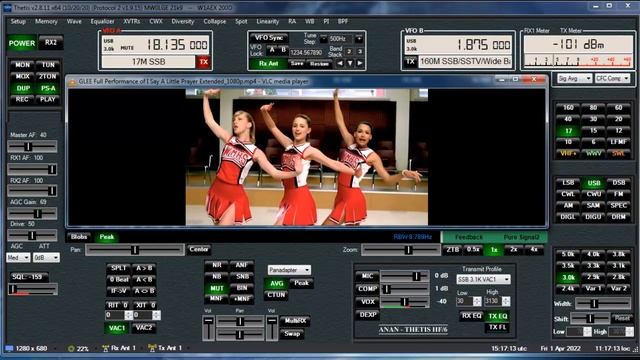Toggle PS-A PureSignal button
This screenshot has height=360, width=640.
[x=48, y=88]
